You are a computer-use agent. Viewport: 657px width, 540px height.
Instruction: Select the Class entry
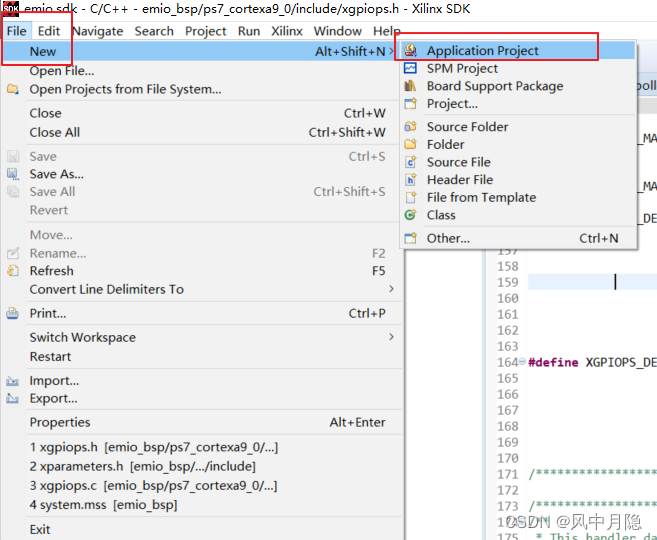[x=518, y=215]
